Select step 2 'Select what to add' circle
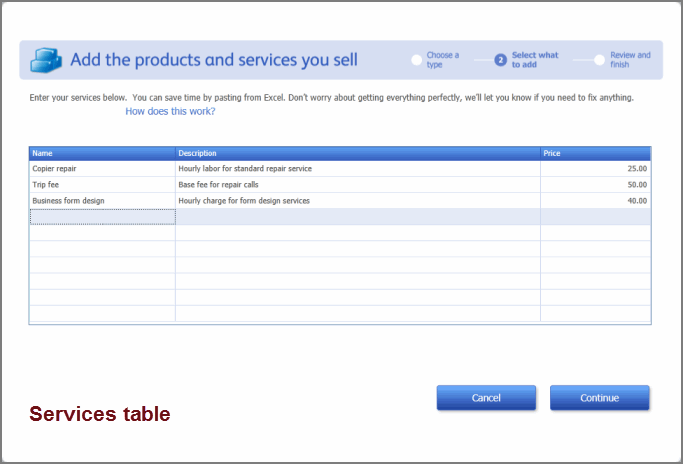 (500, 60)
